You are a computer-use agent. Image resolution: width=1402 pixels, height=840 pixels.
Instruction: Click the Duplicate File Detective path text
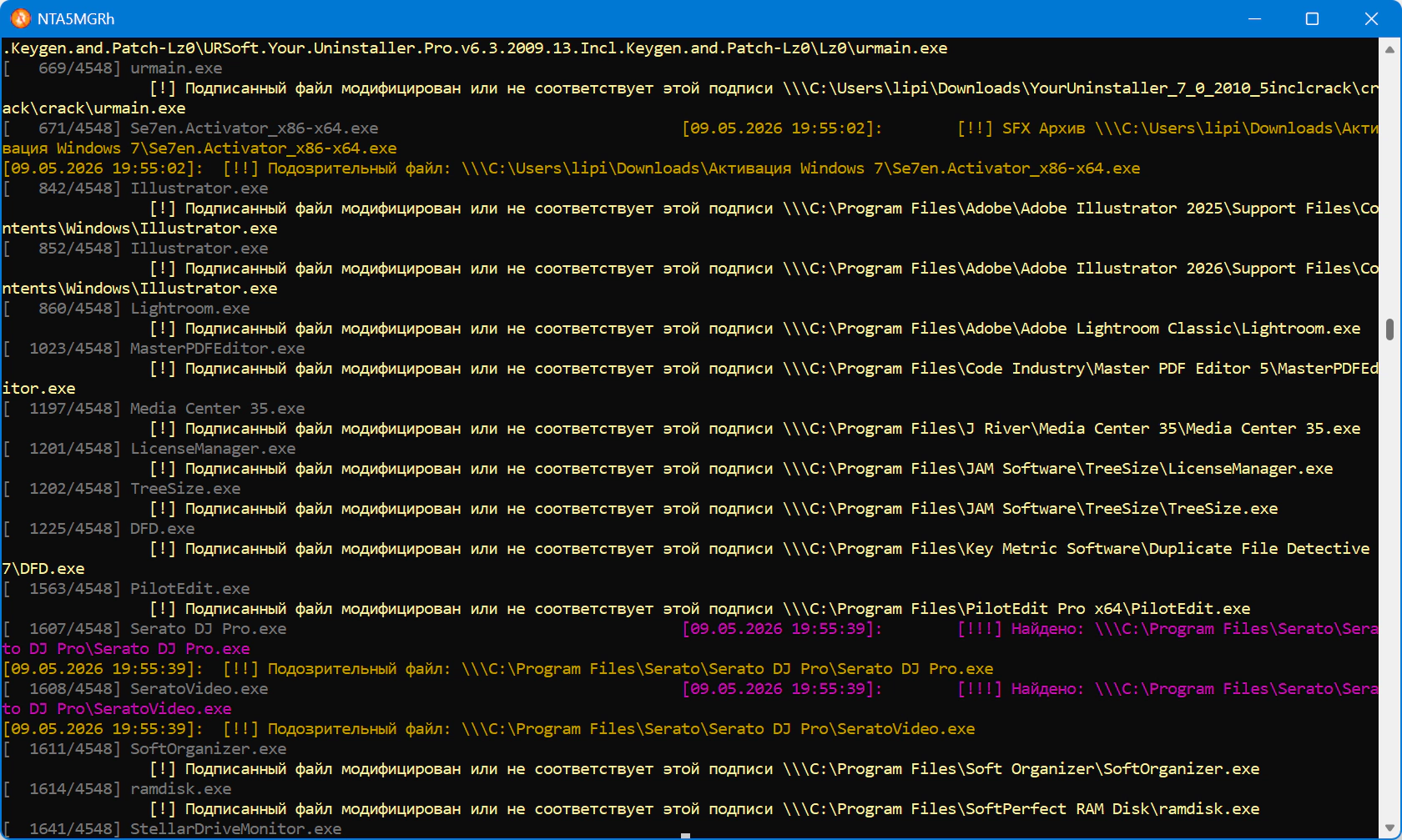click(x=1077, y=549)
